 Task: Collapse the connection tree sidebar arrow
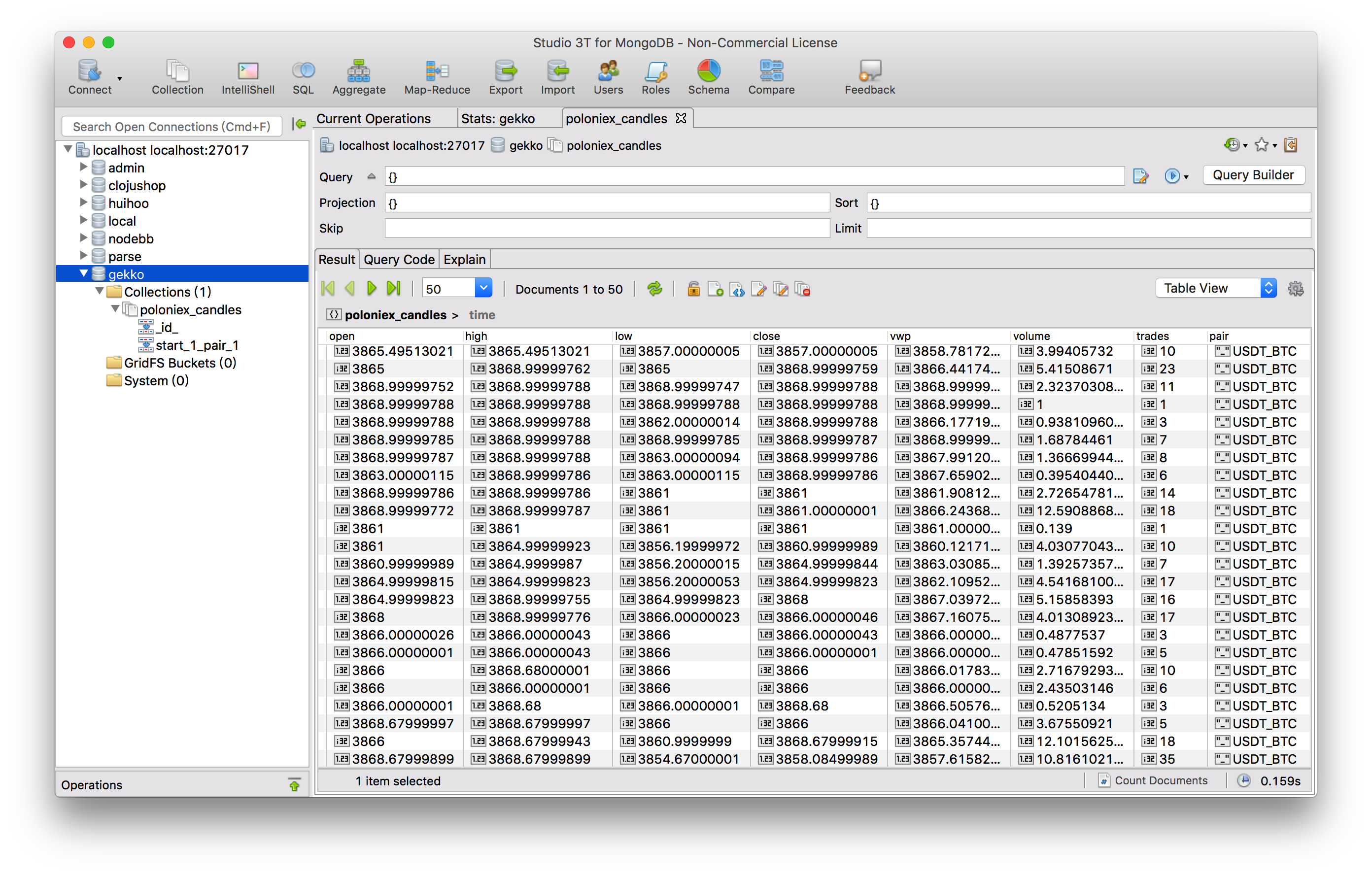click(299, 124)
